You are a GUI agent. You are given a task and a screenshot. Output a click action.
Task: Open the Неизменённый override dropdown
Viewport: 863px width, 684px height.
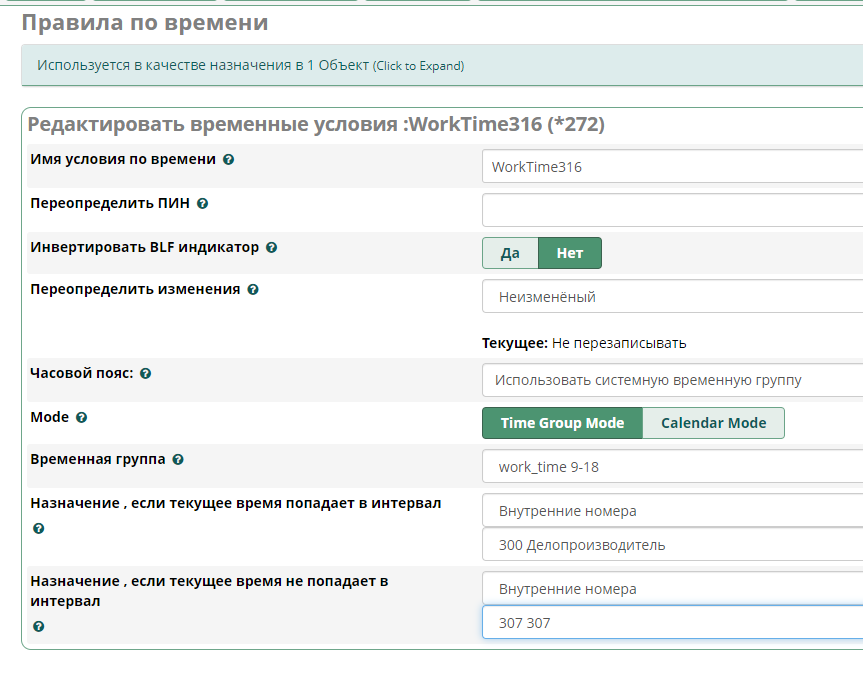[x=672, y=297]
